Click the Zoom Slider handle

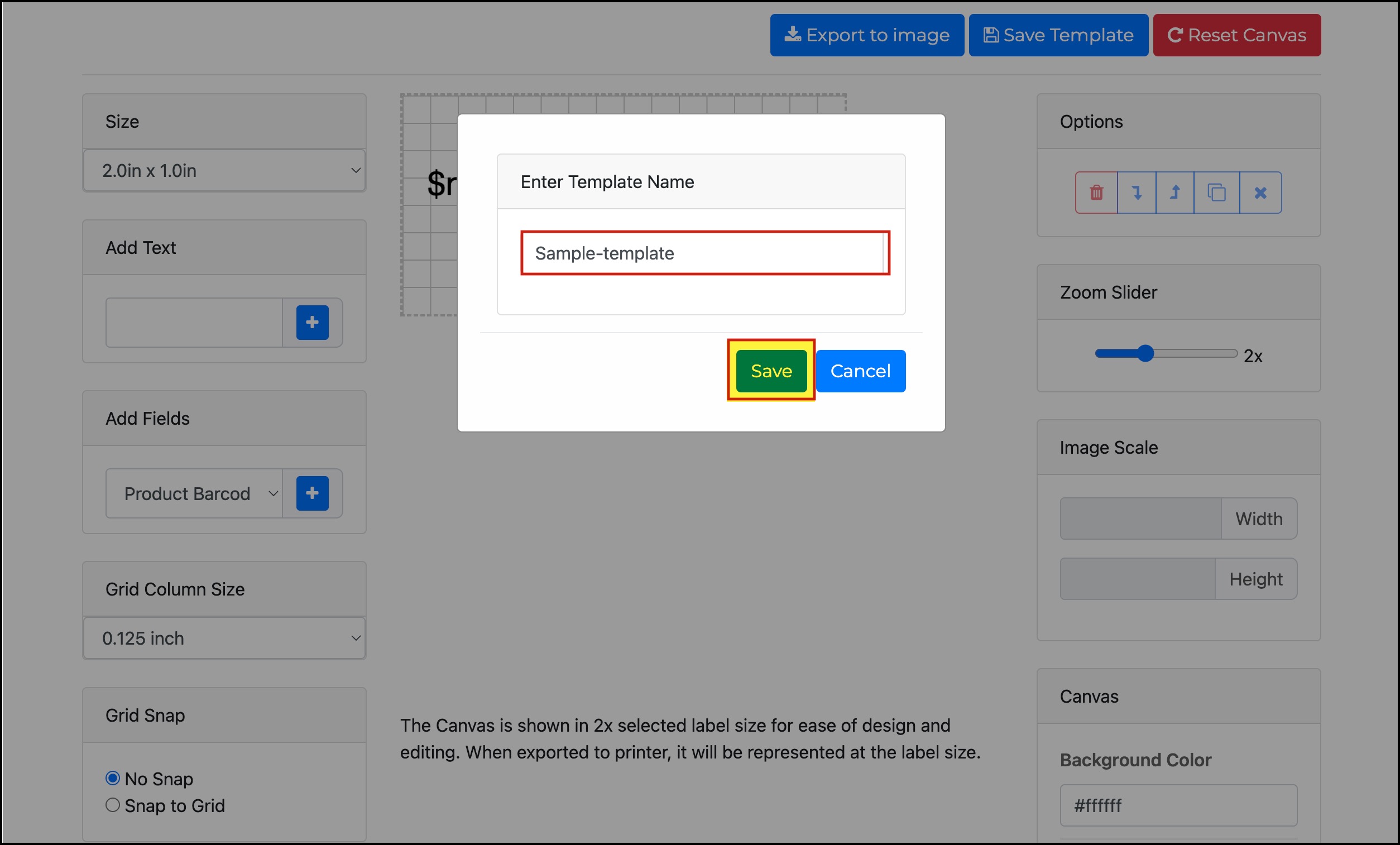coord(1145,353)
